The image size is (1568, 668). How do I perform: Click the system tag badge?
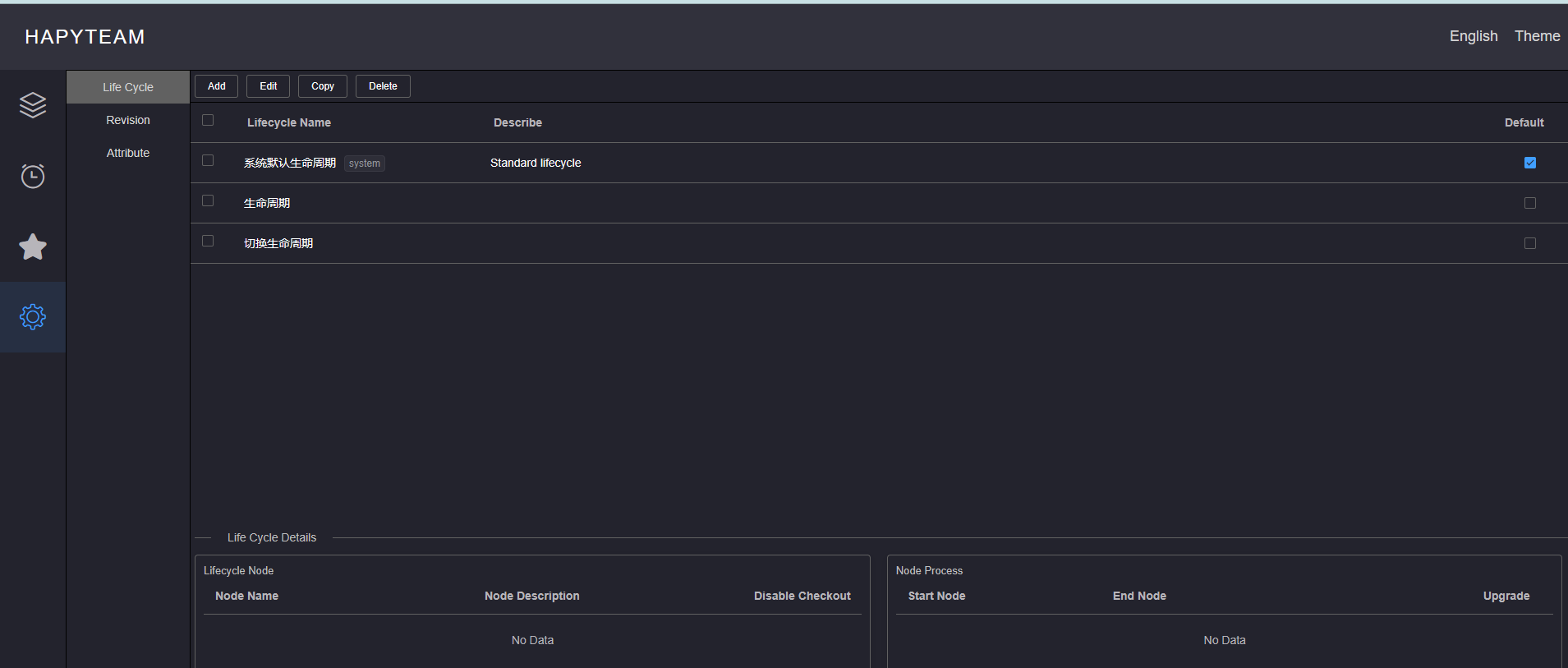click(x=365, y=164)
